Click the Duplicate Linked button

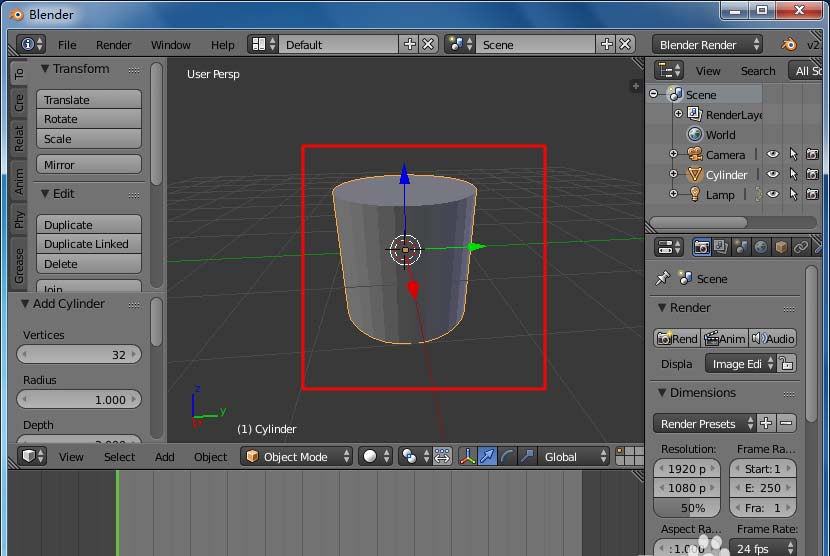point(88,244)
